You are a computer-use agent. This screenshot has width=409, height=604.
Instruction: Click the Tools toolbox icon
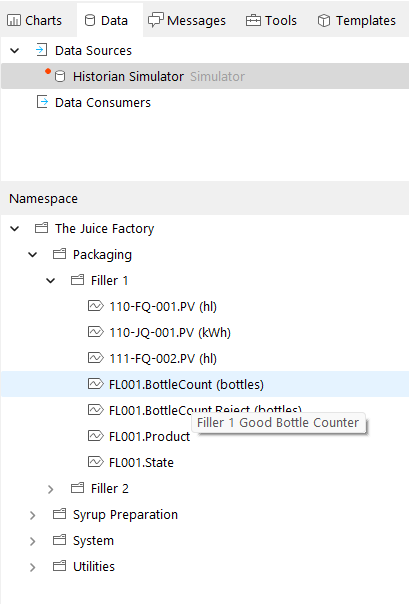click(253, 20)
